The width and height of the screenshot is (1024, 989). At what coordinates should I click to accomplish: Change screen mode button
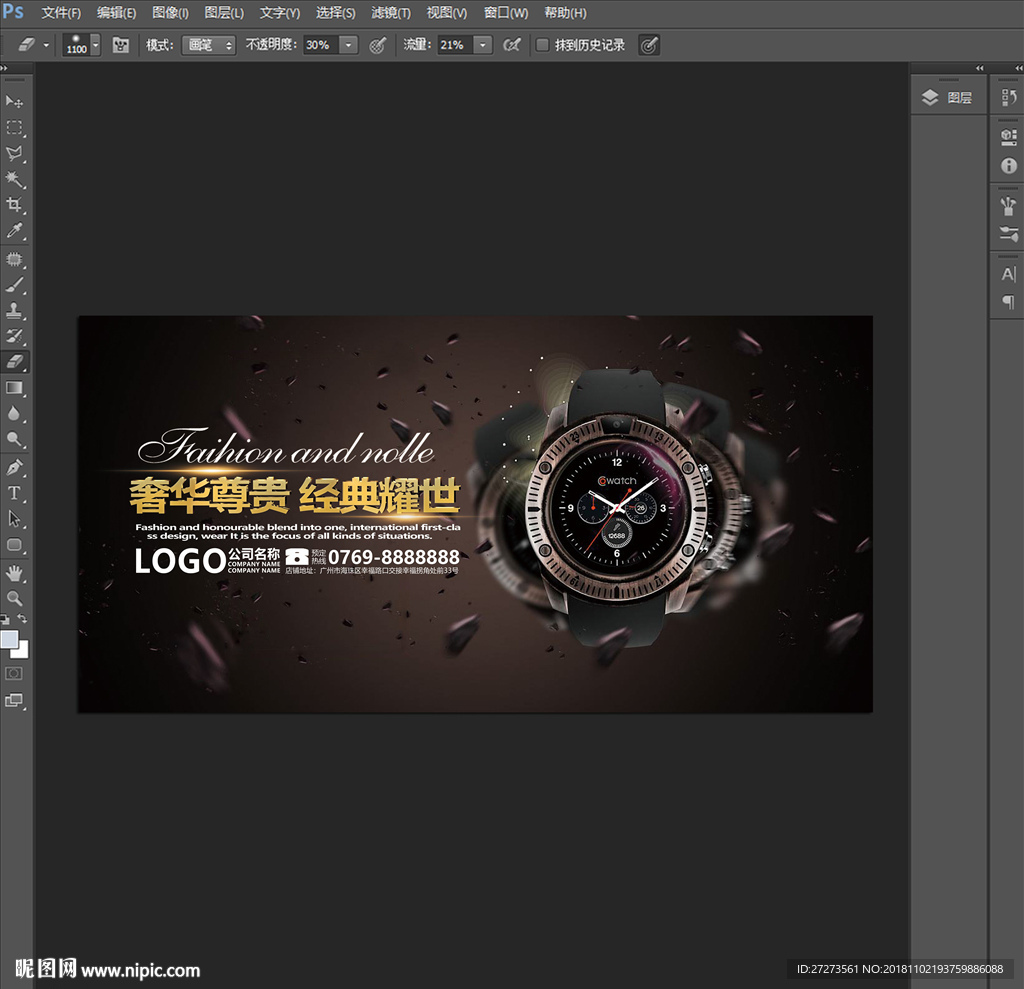[14, 700]
